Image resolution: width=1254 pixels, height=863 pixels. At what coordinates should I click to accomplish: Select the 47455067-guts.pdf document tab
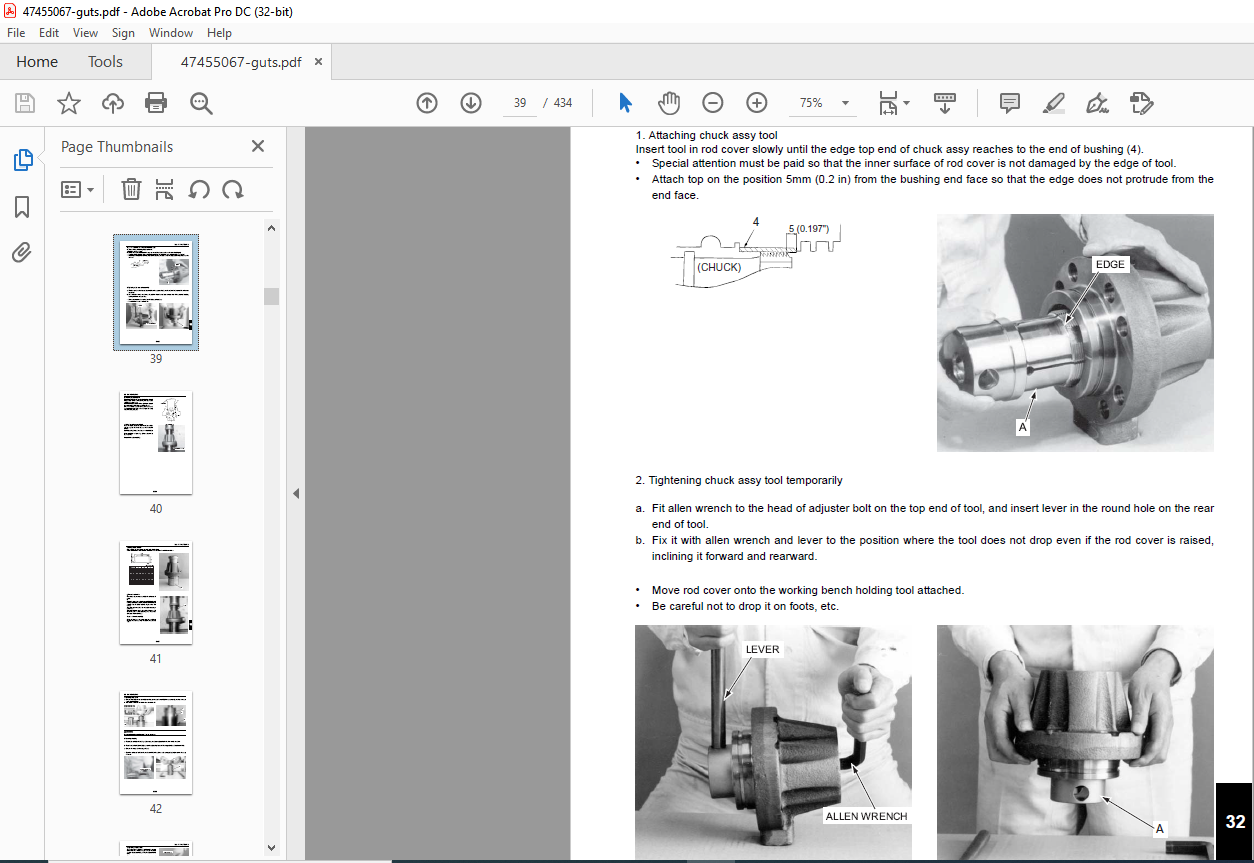241,62
